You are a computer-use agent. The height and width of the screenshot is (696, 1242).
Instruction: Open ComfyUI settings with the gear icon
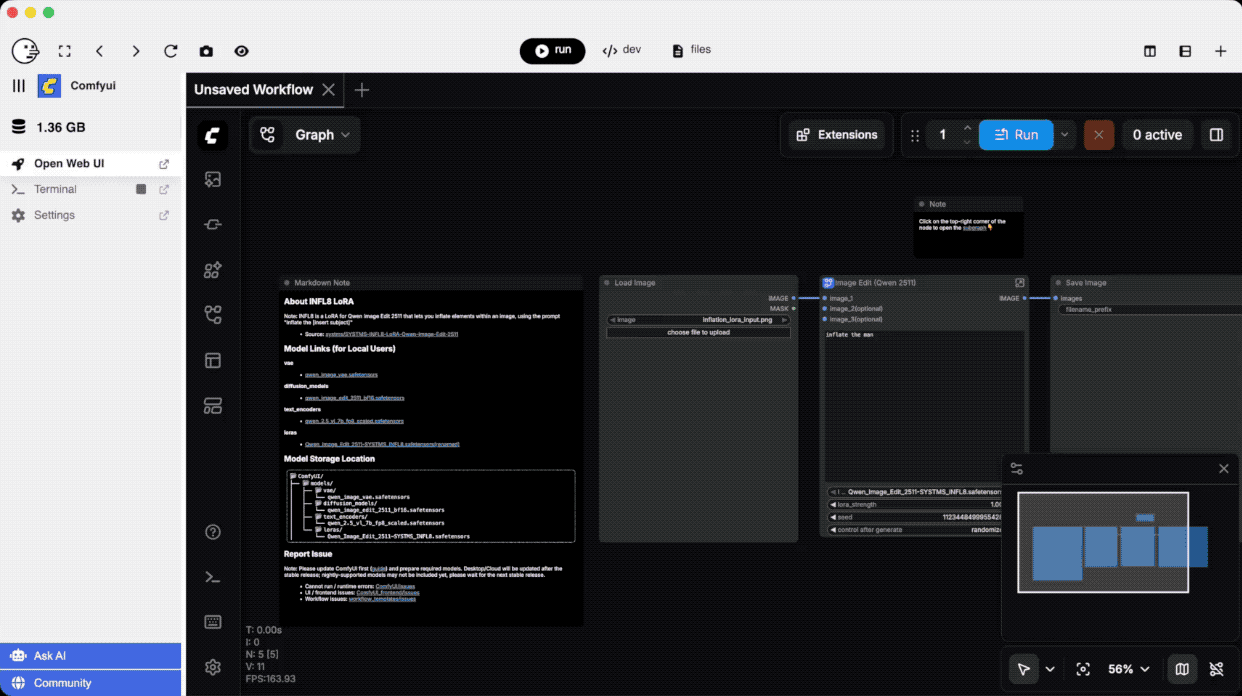212,667
